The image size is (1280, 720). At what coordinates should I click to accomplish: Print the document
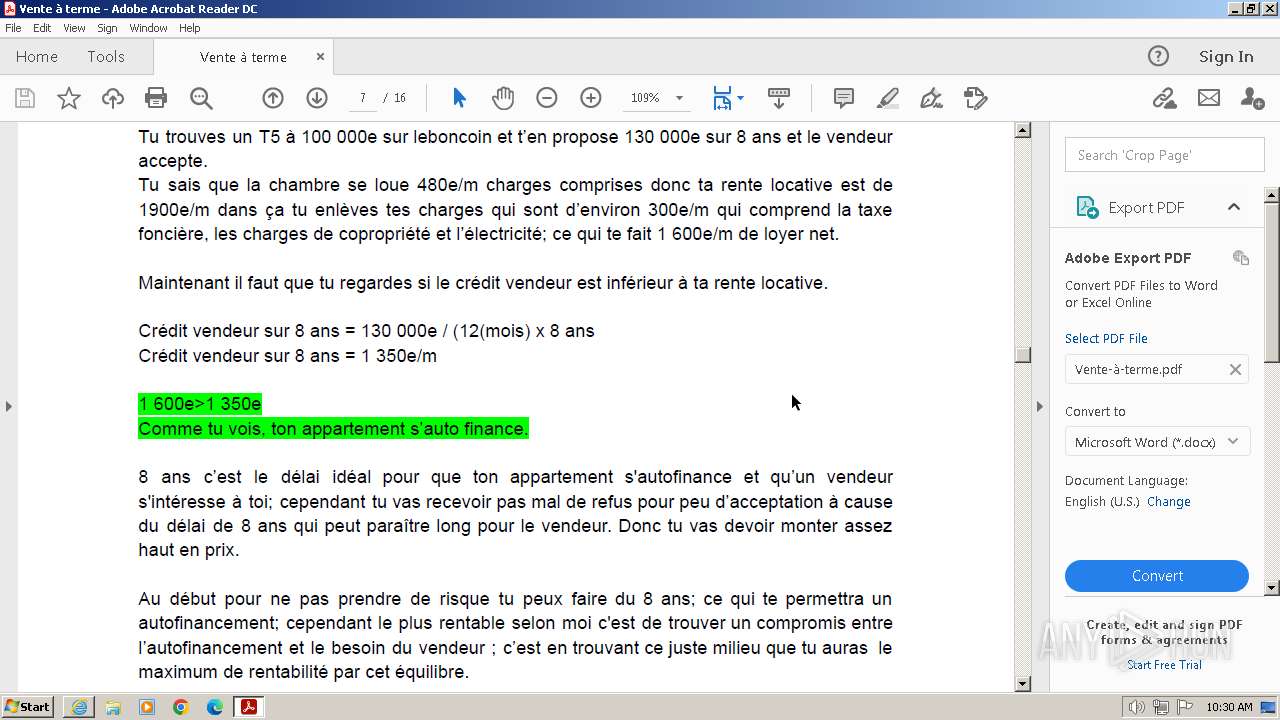(x=156, y=98)
